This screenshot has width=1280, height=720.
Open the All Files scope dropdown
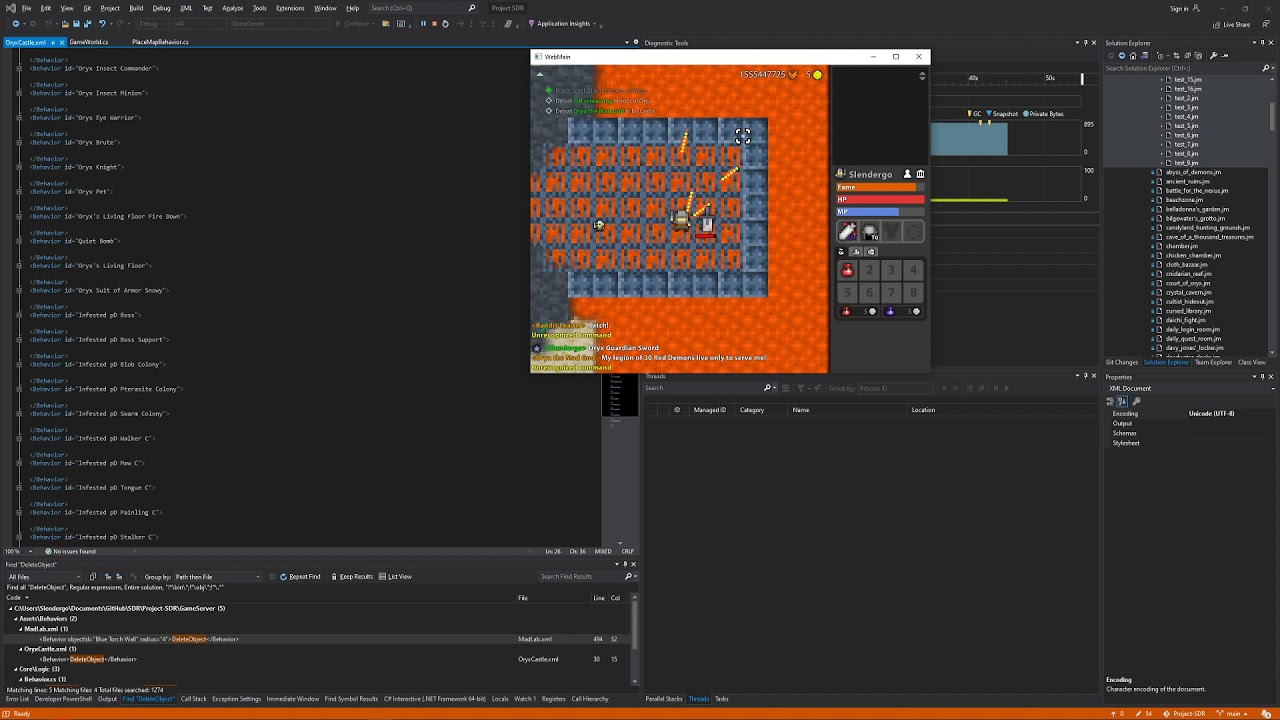point(44,577)
